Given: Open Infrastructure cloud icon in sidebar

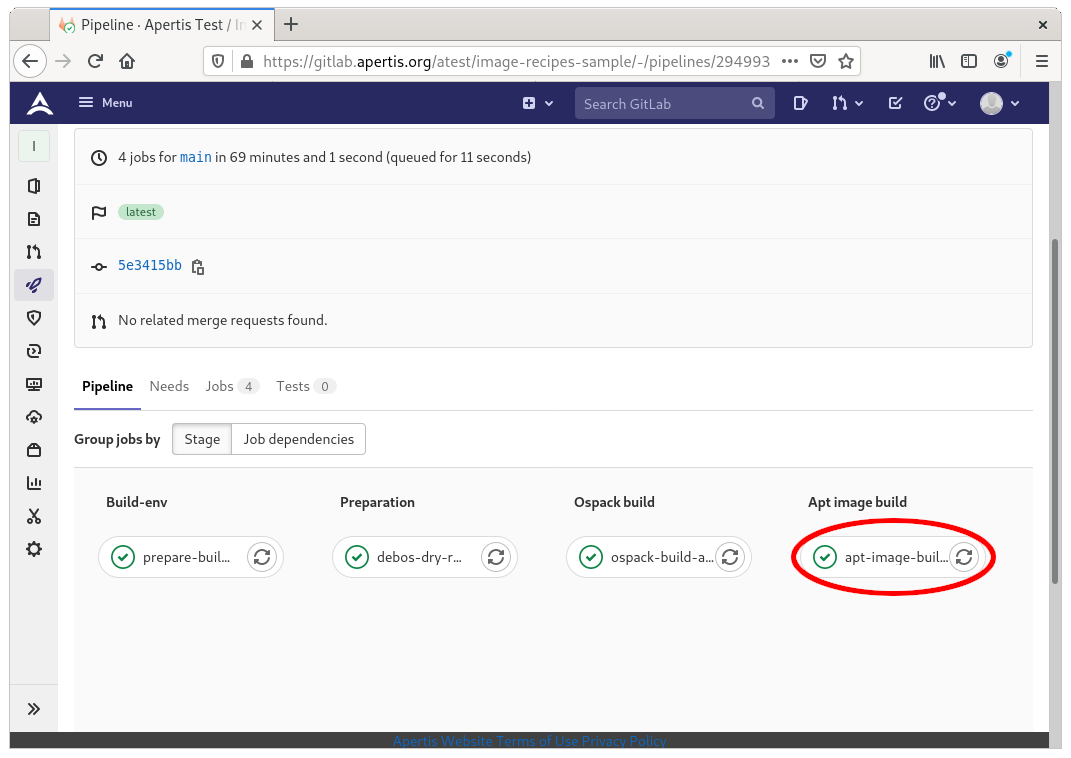Looking at the screenshot, I should click(x=33, y=417).
